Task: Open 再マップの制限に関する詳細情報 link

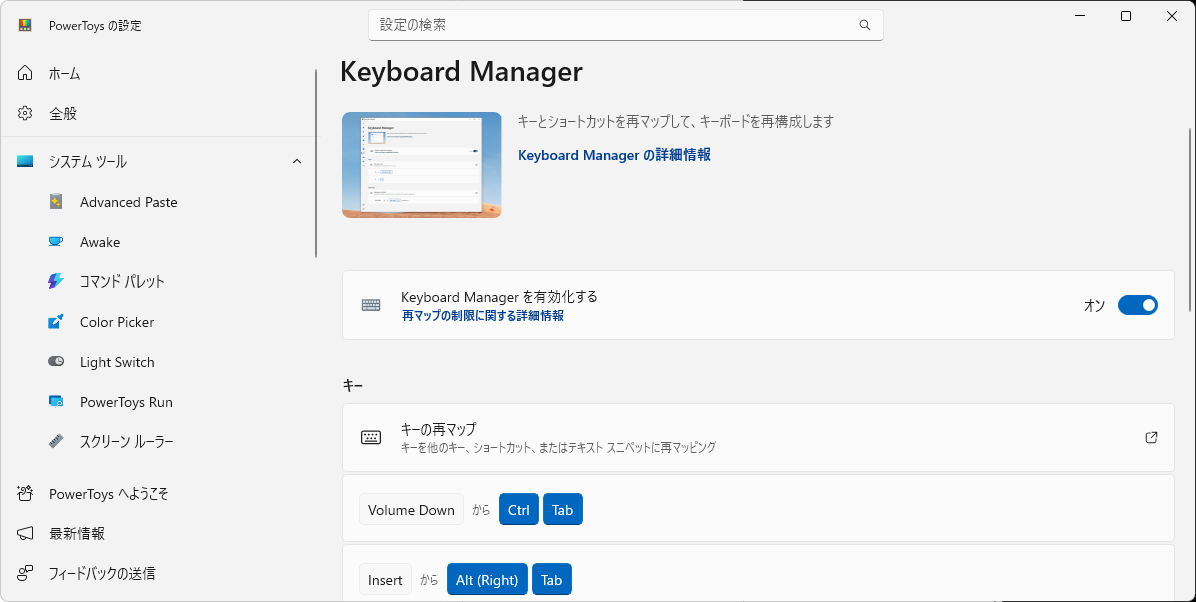Action: [x=482, y=316]
